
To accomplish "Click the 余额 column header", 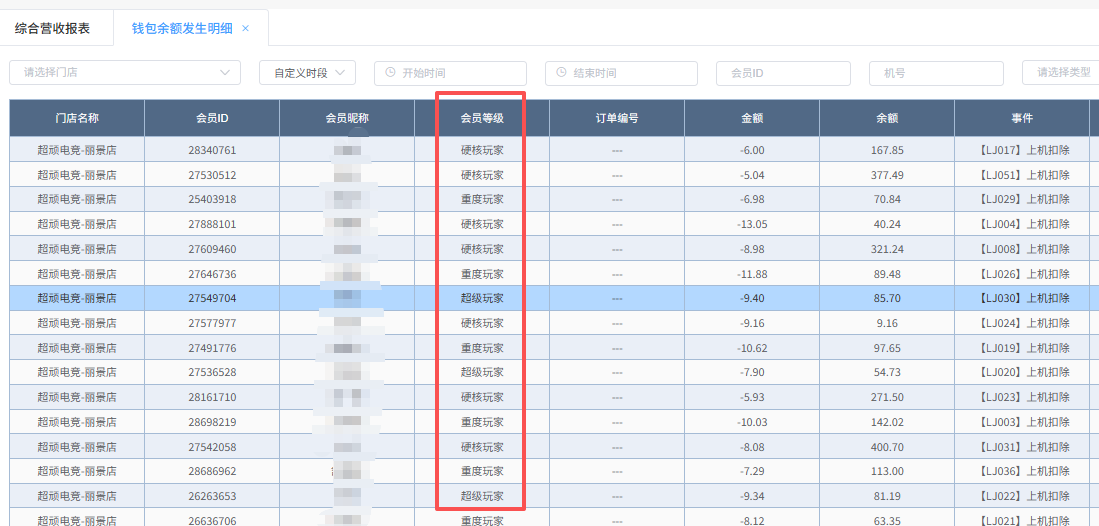I will tap(887, 118).
